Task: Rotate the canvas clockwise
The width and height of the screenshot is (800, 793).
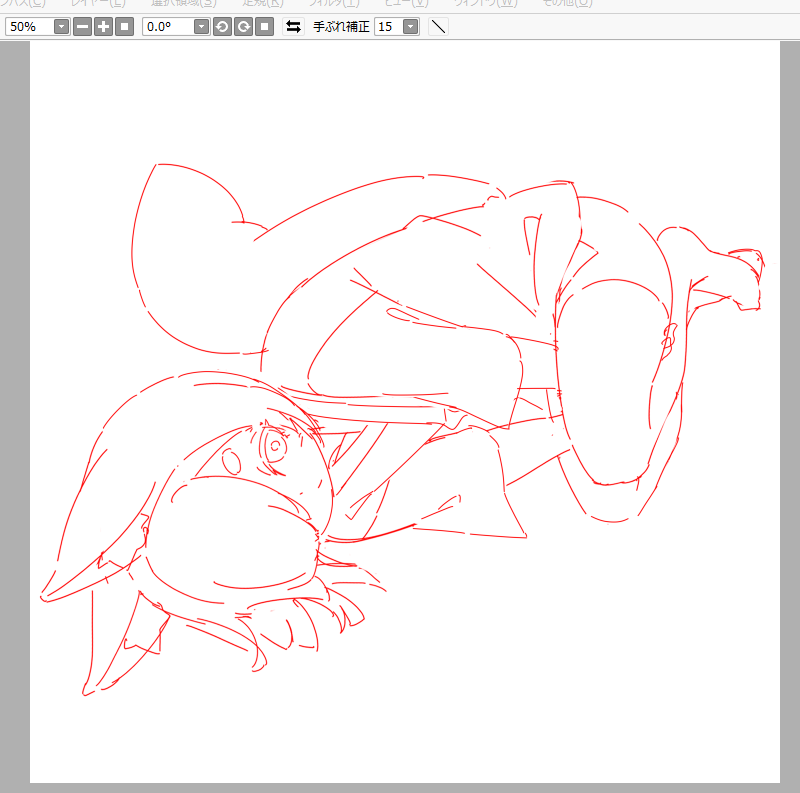Action: 243,27
